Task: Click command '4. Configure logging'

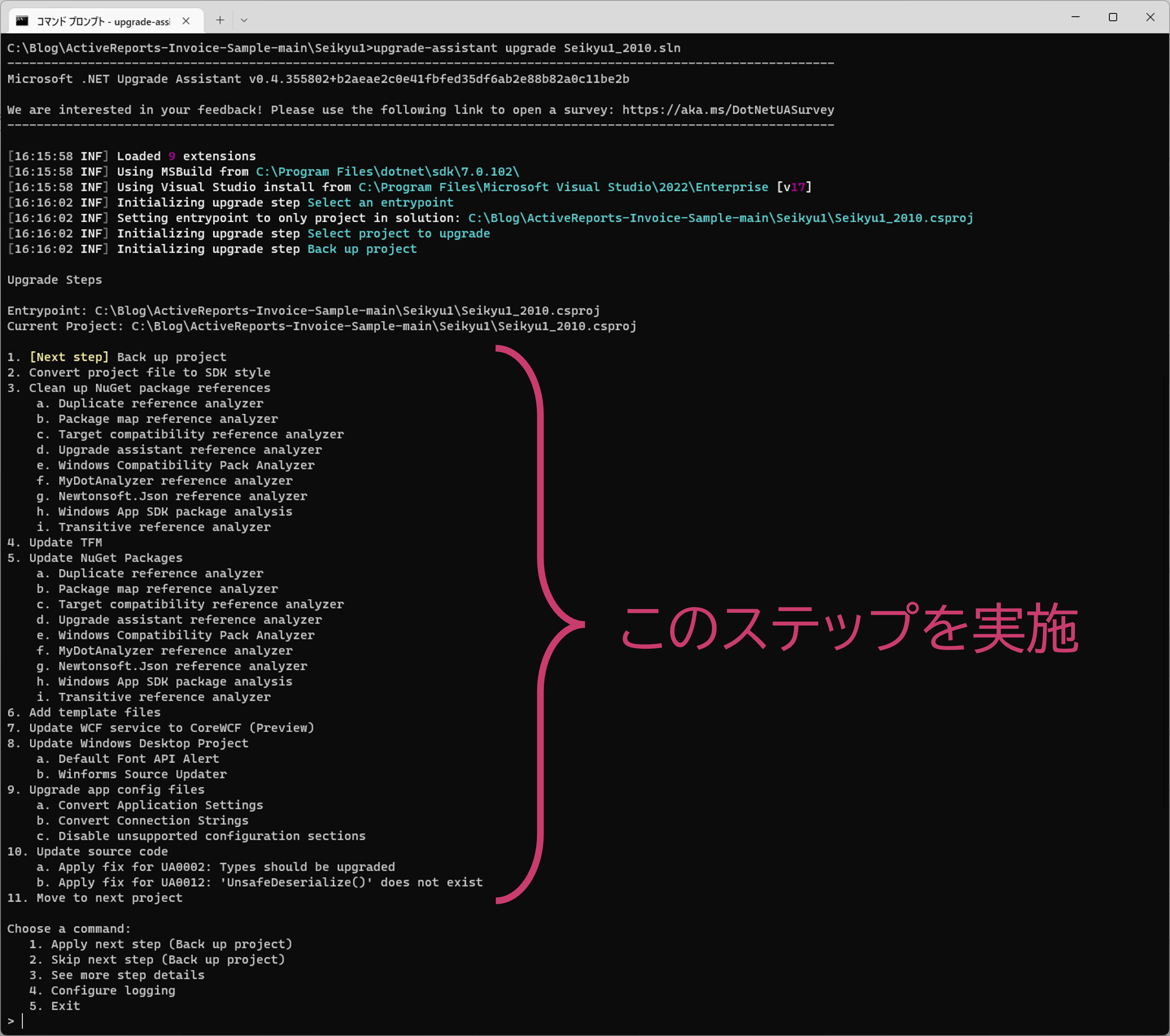Action: tap(102, 990)
